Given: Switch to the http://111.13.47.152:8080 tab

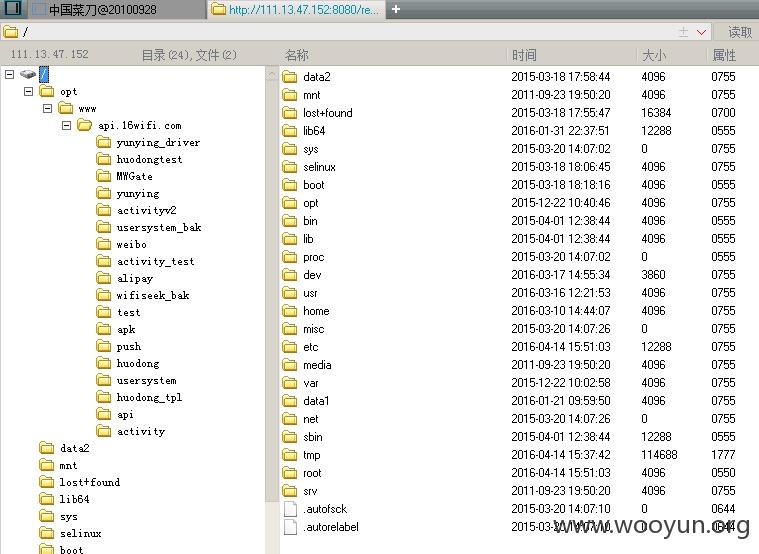Looking at the screenshot, I should [x=296, y=10].
